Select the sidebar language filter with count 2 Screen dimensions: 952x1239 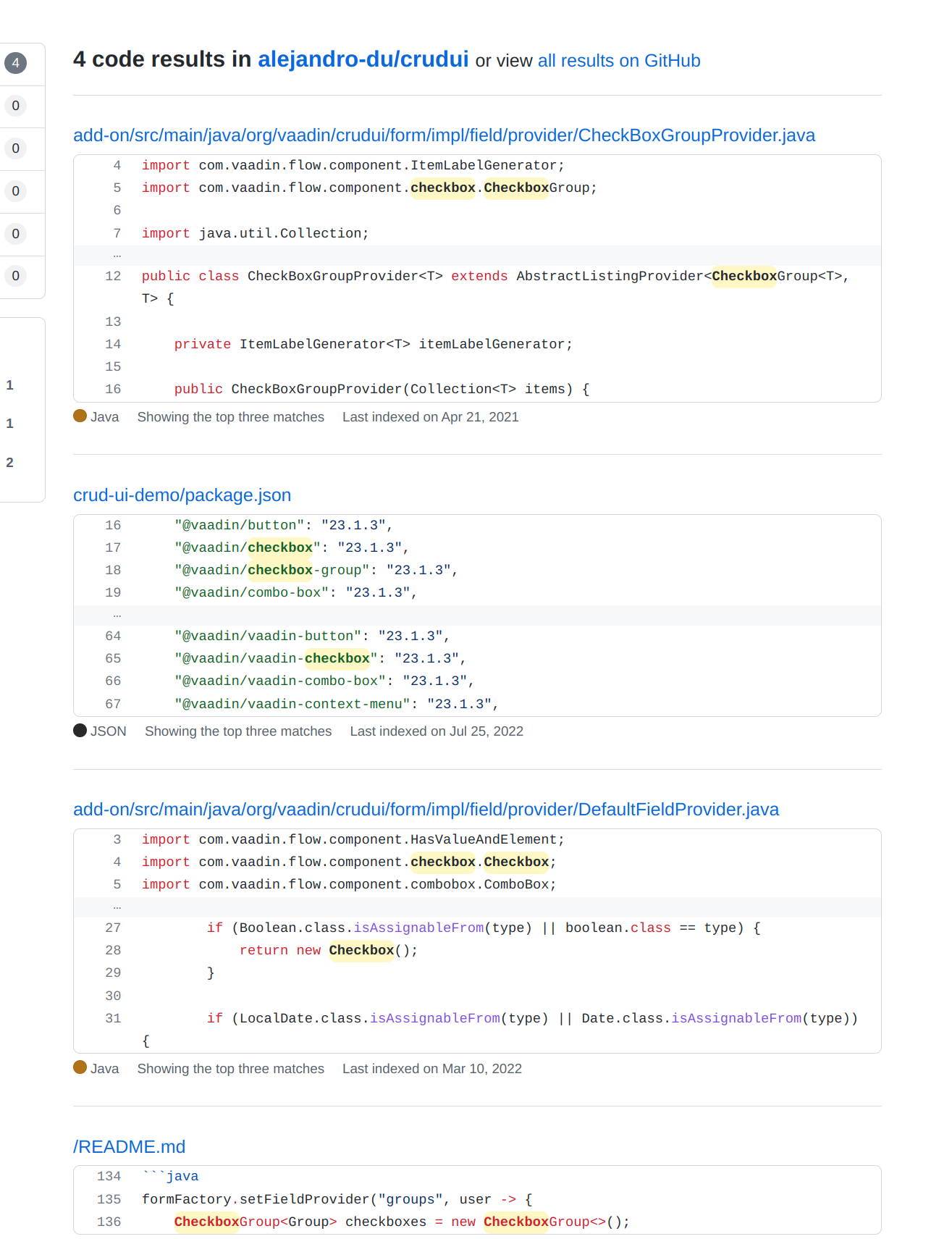(x=10, y=462)
